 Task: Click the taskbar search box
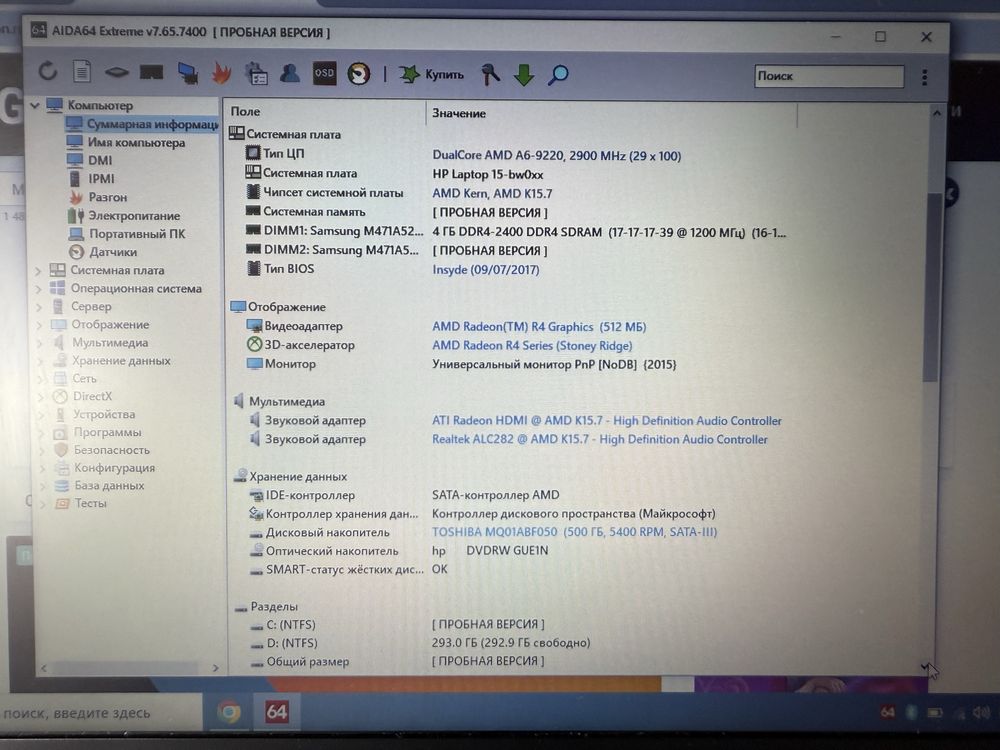(99, 713)
